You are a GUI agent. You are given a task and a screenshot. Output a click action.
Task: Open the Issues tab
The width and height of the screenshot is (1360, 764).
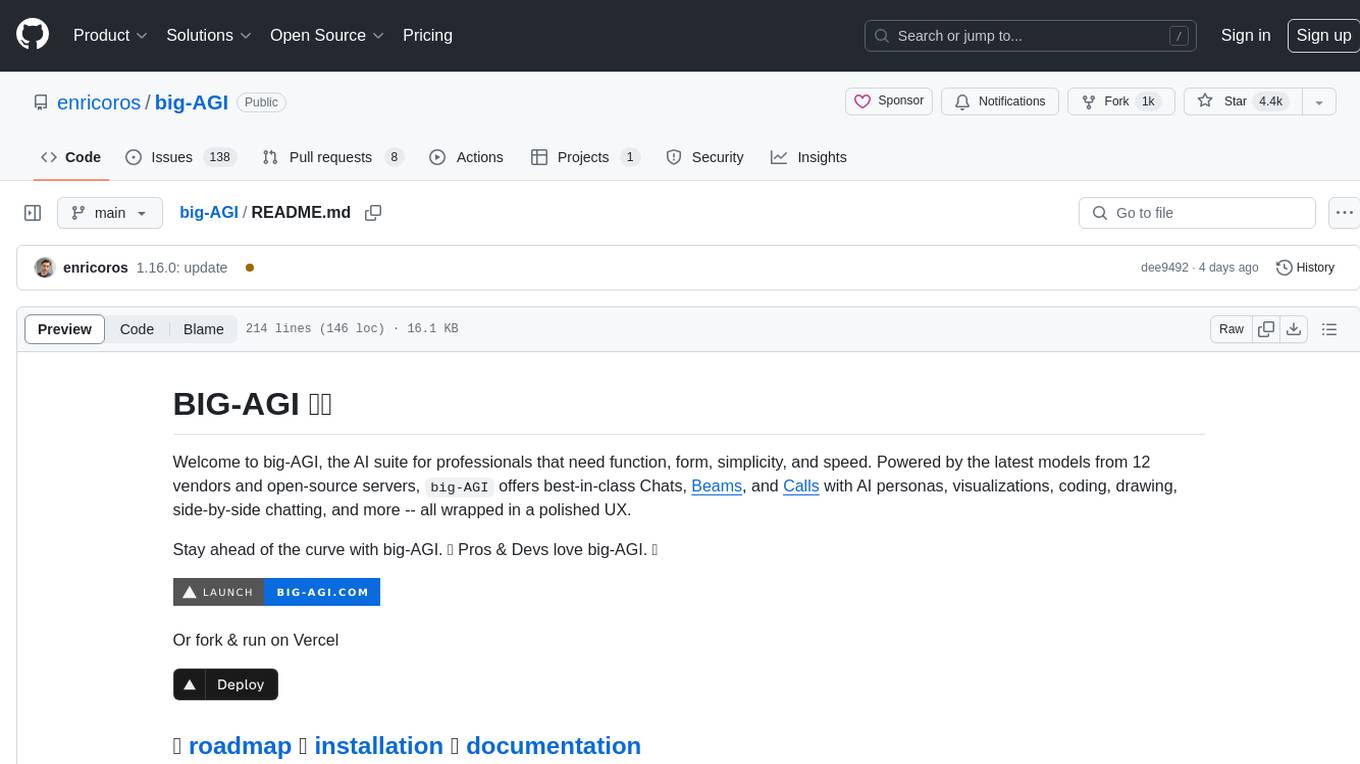click(180, 157)
